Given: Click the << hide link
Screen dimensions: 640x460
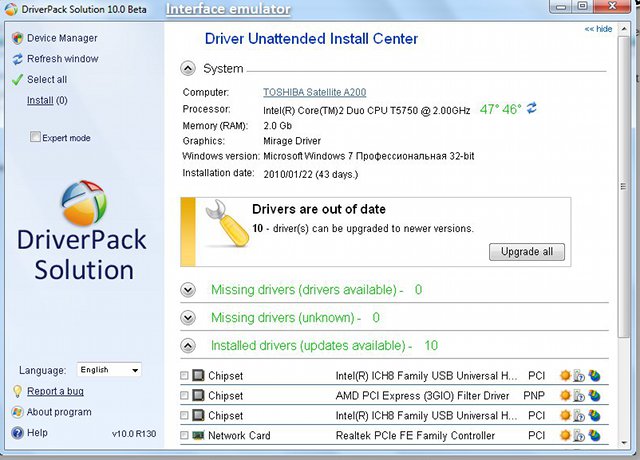Looking at the screenshot, I should pyautogui.click(x=598, y=29).
